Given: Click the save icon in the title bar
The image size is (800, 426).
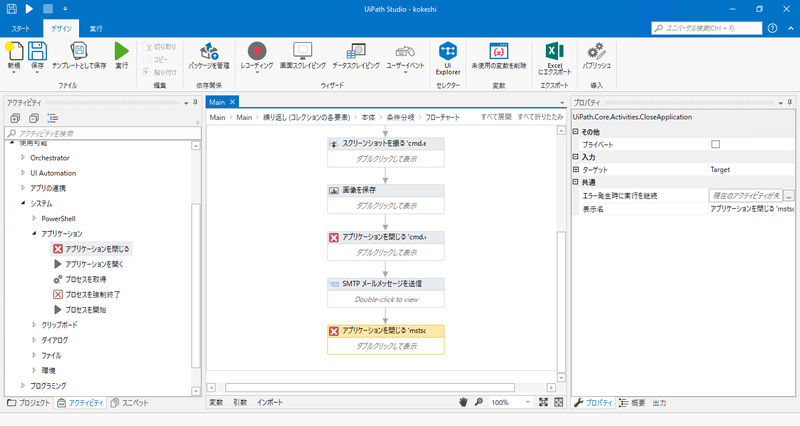Looking at the screenshot, I should tap(12, 9).
